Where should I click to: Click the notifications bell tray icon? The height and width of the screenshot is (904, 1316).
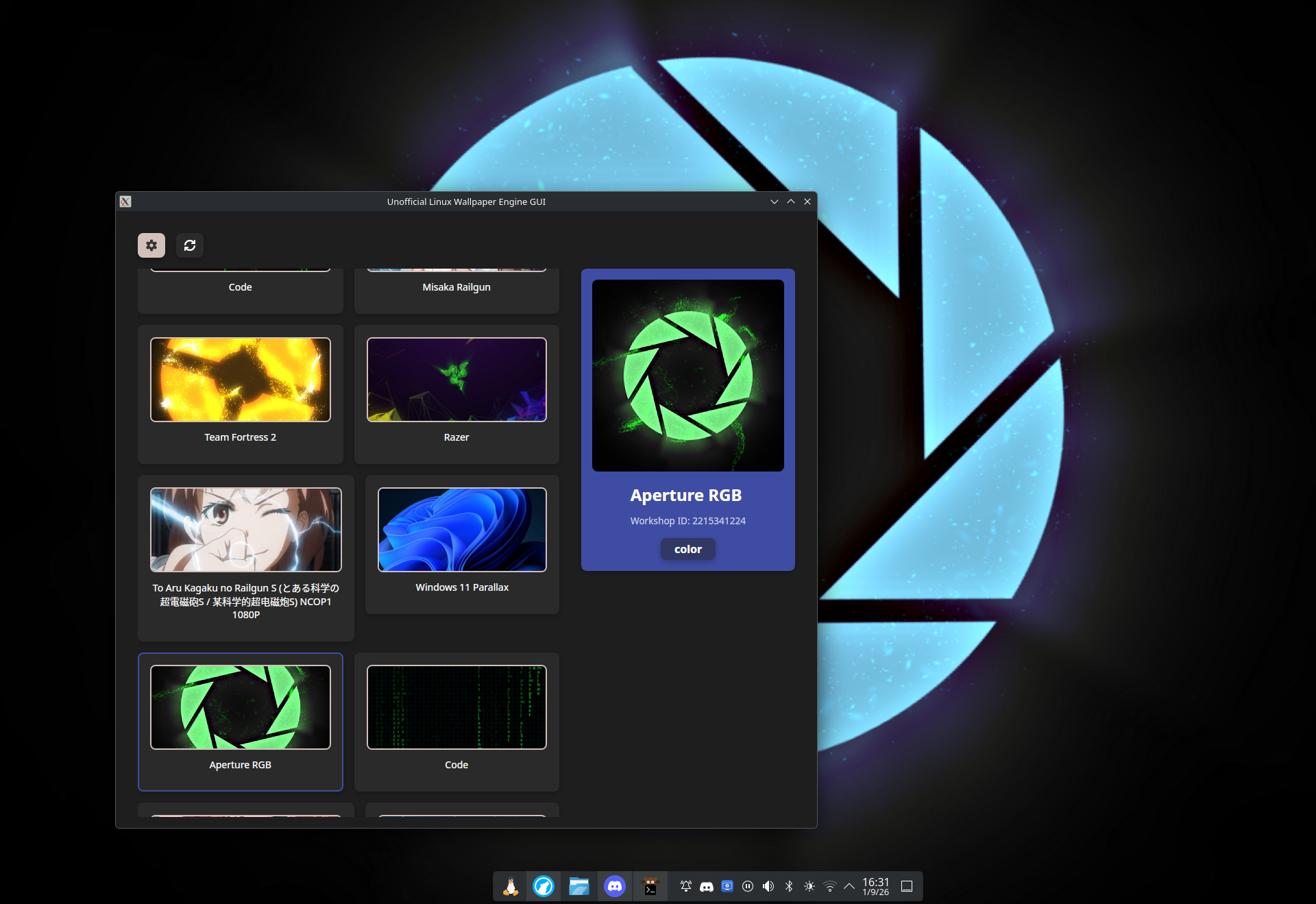[x=685, y=886]
